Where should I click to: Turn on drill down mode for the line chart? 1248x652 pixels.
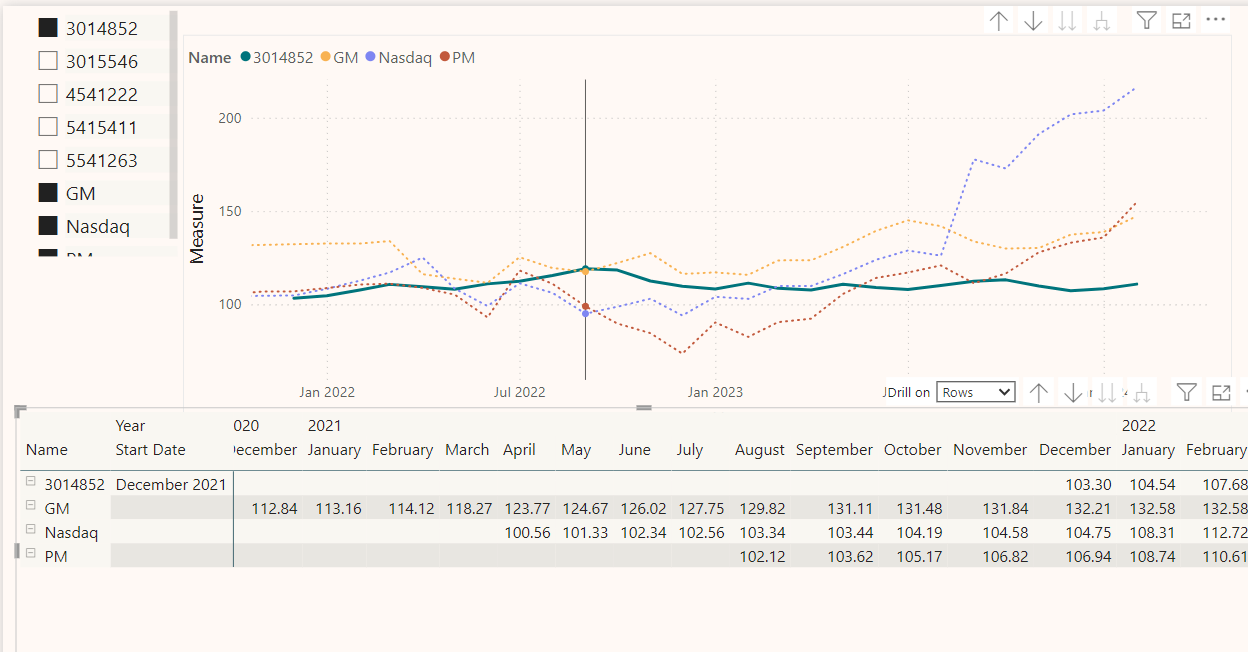[1033, 21]
